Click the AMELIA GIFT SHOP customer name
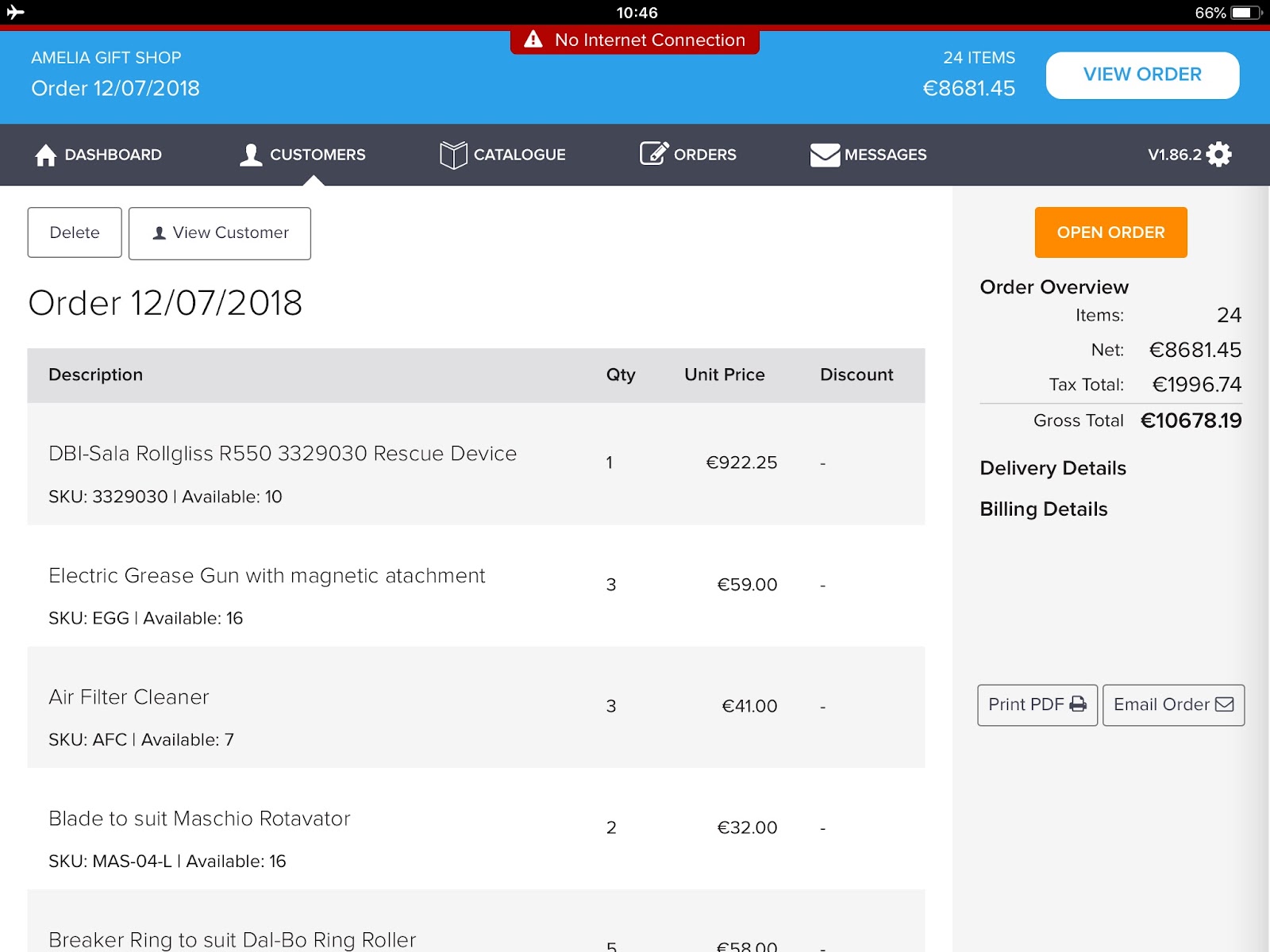Image resolution: width=1270 pixels, height=952 pixels. pyautogui.click(x=106, y=58)
